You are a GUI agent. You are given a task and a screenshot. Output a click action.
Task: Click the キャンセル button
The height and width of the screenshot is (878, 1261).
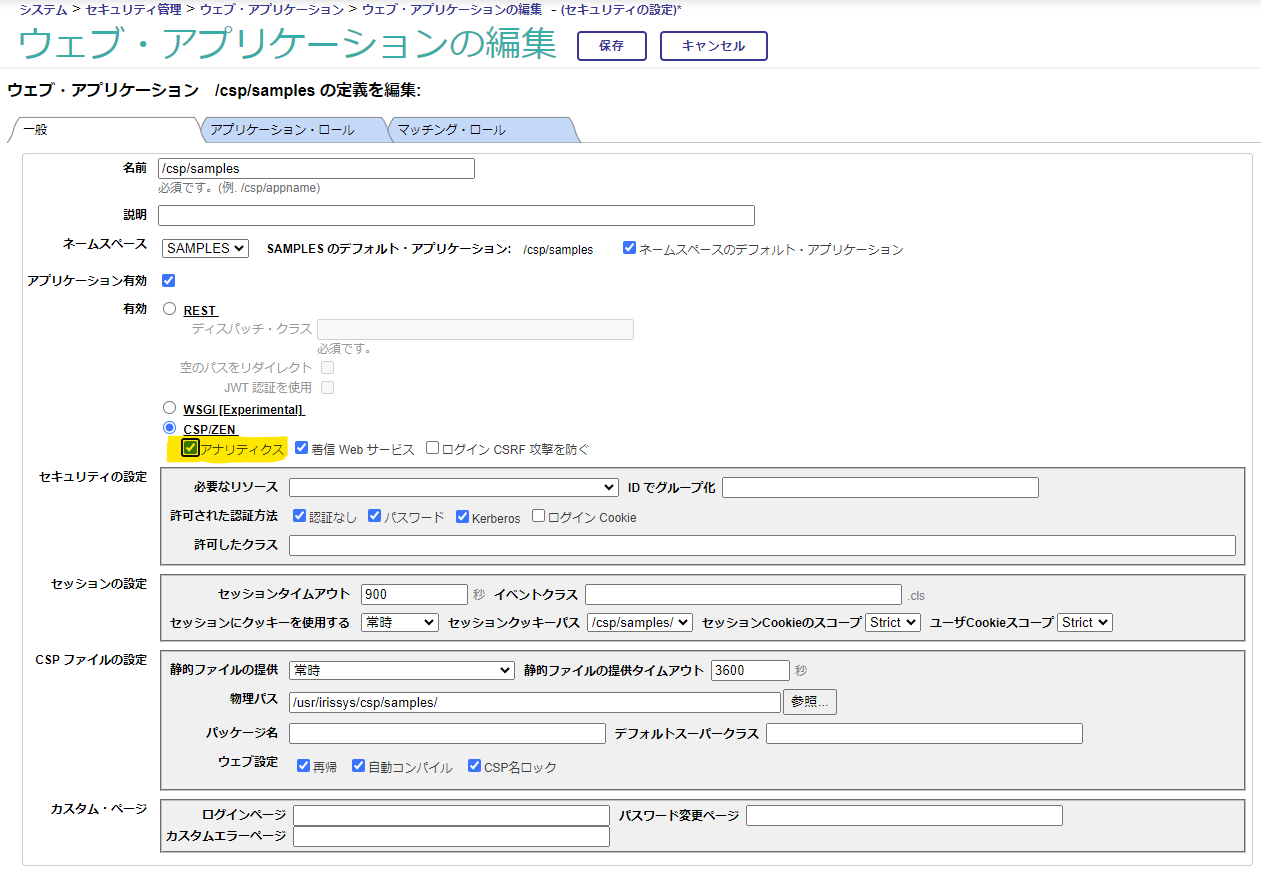point(713,46)
